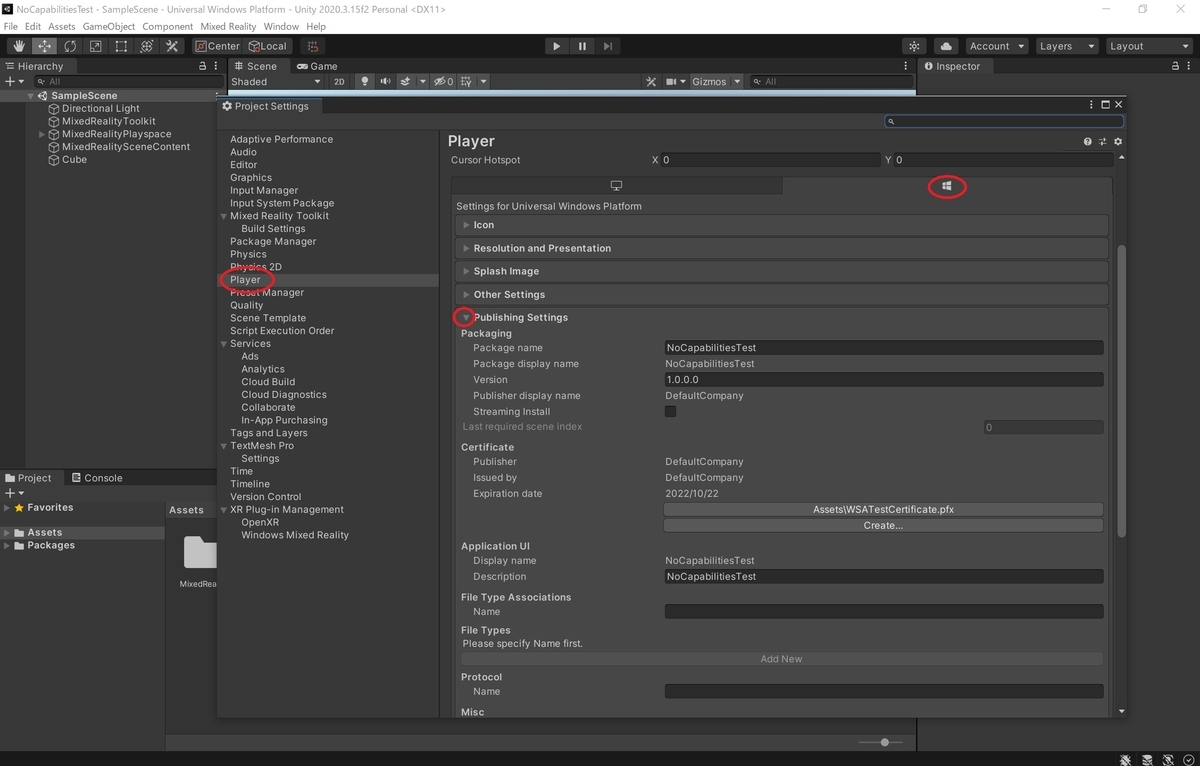Open the Assets menu

click(61, 26)
